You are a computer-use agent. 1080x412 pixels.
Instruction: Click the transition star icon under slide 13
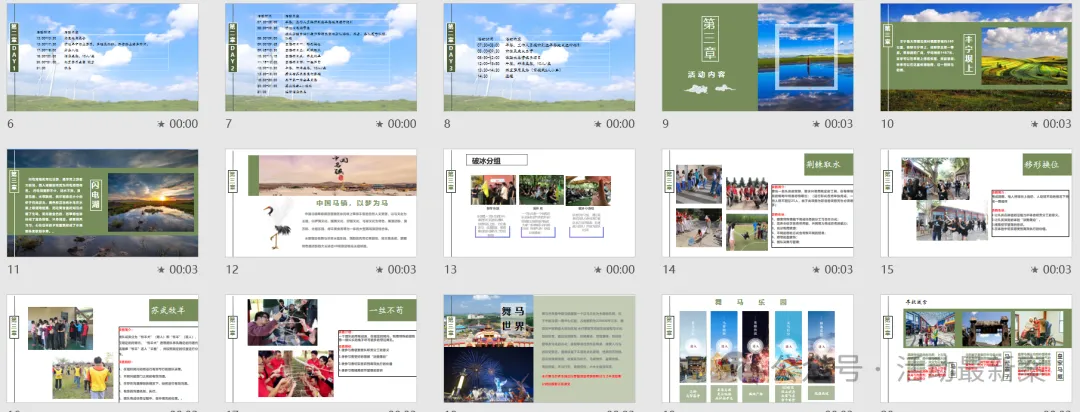[598, 269]
